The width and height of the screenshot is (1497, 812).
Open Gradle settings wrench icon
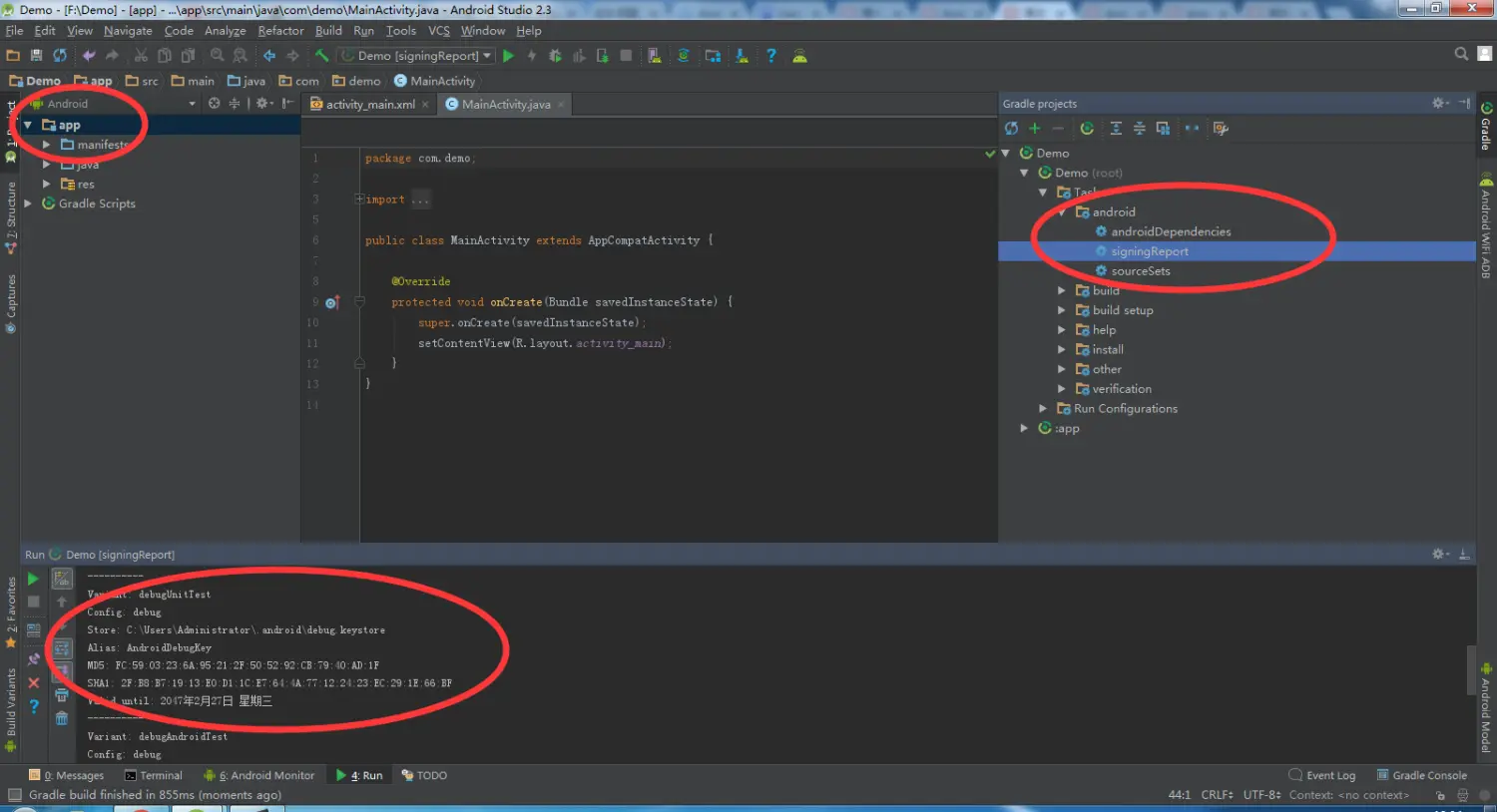[1221, 128]
